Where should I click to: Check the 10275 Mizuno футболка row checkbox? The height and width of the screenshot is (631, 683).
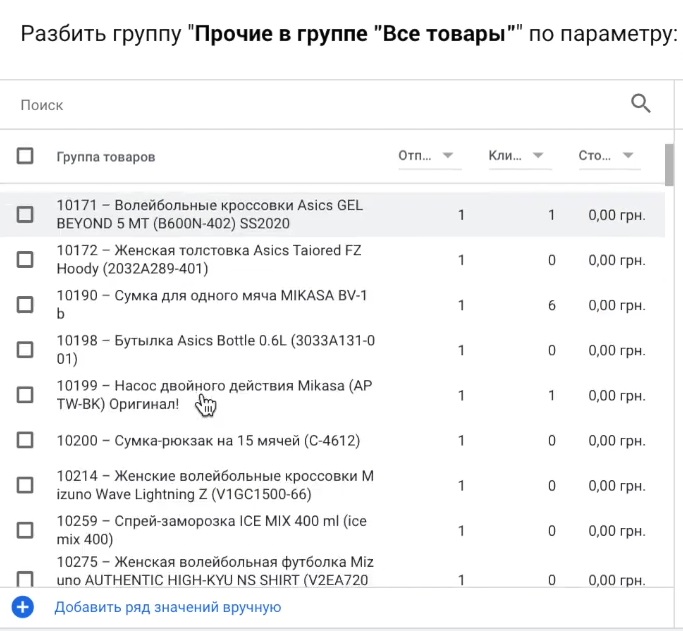[25, 579]
